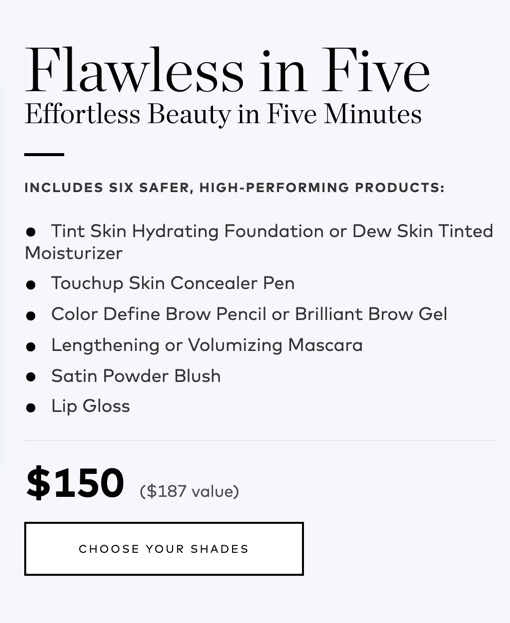510x623 pixels.
Task: Click the ($187 value) label
Action: [x=189, y=491]
